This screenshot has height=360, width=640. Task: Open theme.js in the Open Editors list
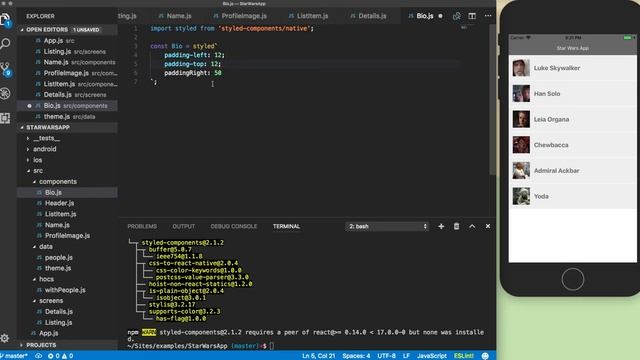tap(67, 117)
